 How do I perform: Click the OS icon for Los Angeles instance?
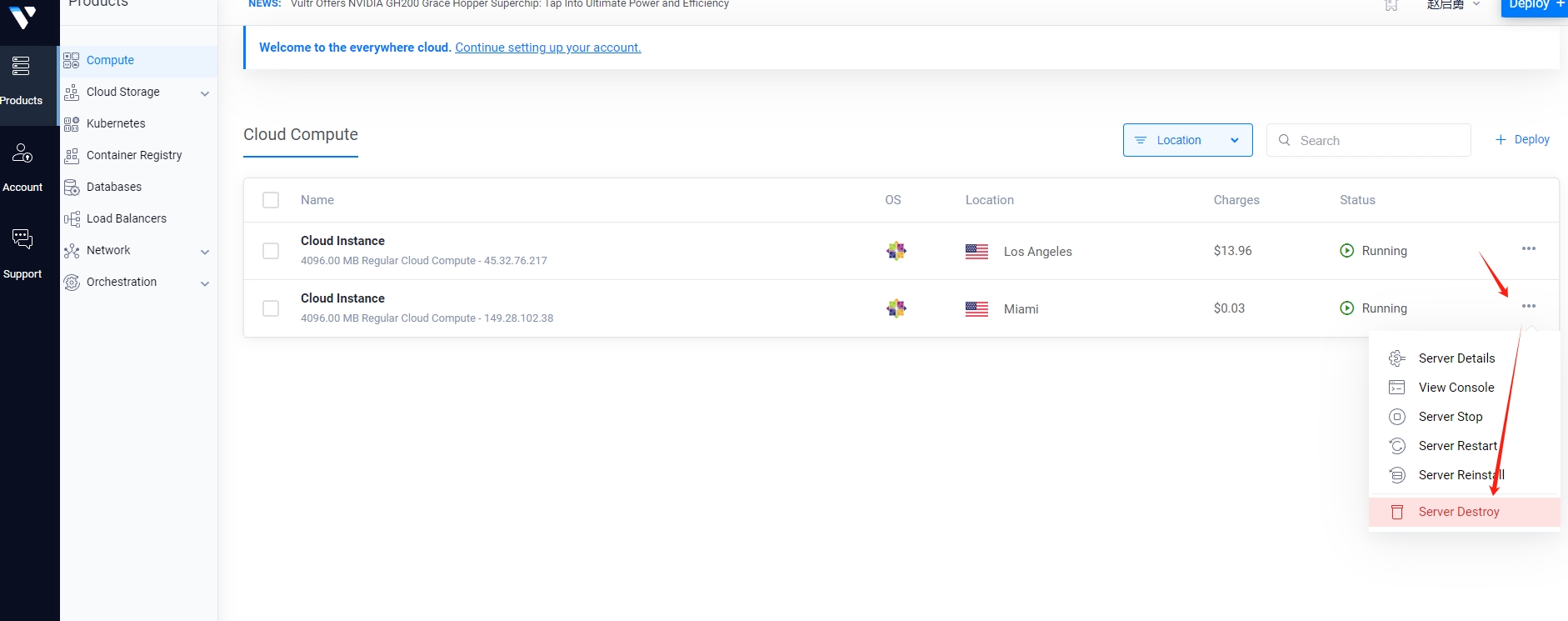point(896,251)
